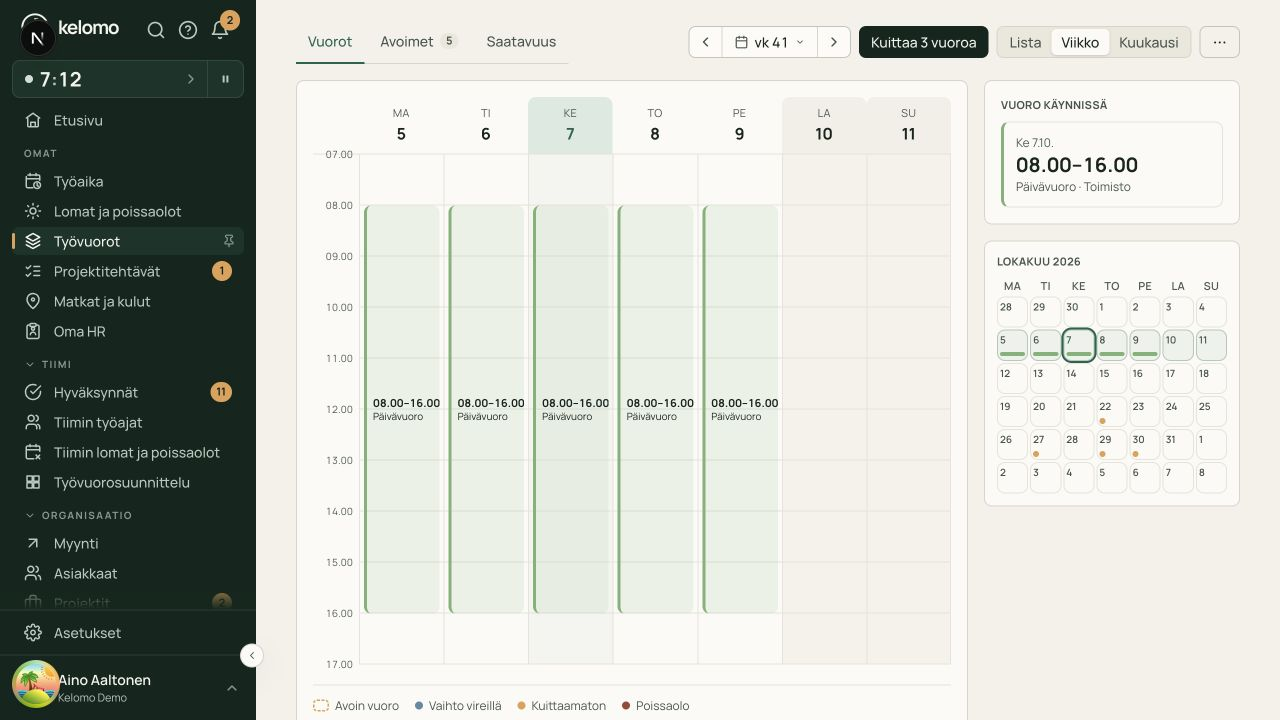Open Oma HR page
The image size is (1280, 720).
[128, 332]
